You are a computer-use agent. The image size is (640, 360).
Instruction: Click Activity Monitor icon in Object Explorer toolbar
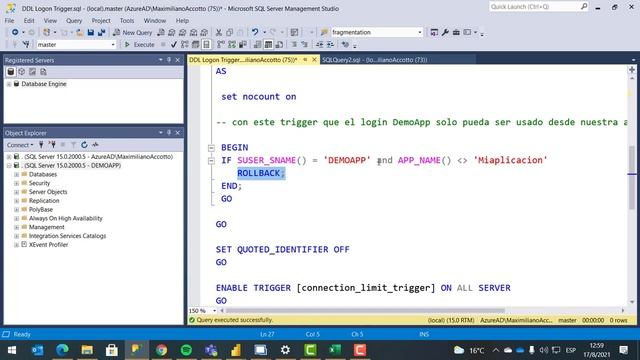95,145
